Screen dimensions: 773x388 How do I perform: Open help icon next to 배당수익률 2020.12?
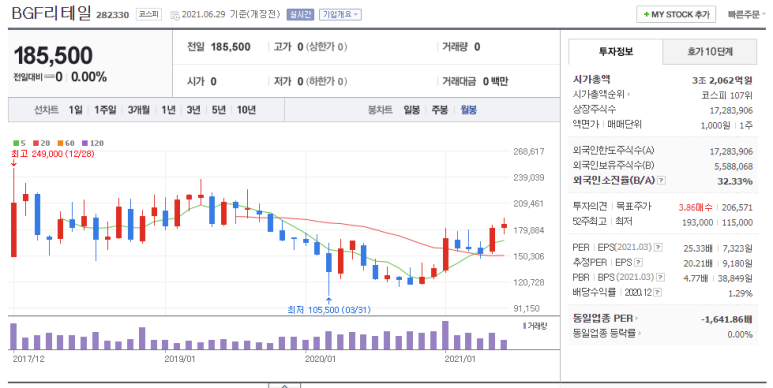click(x=658, y=293)
